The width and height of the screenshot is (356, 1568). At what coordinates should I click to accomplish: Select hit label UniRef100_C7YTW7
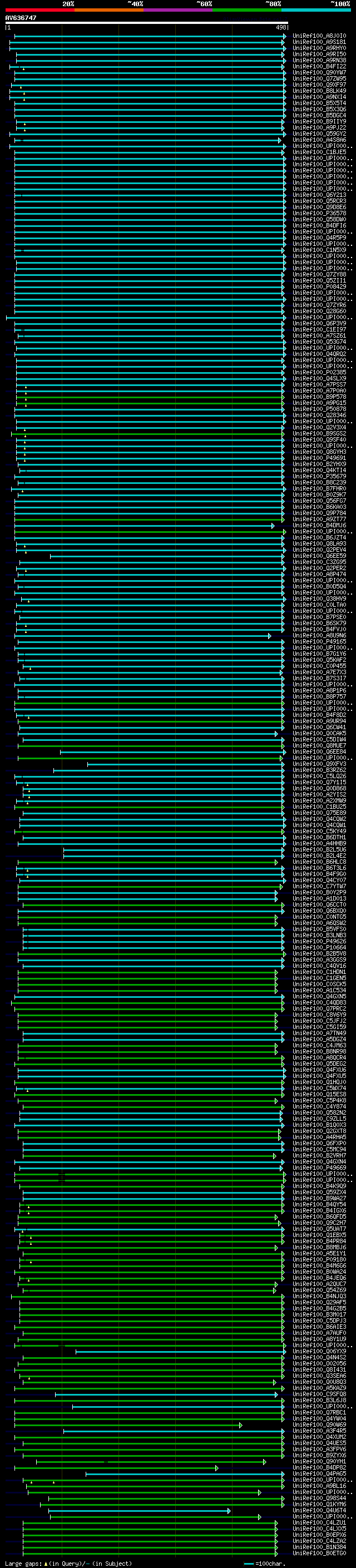(319, 886)
